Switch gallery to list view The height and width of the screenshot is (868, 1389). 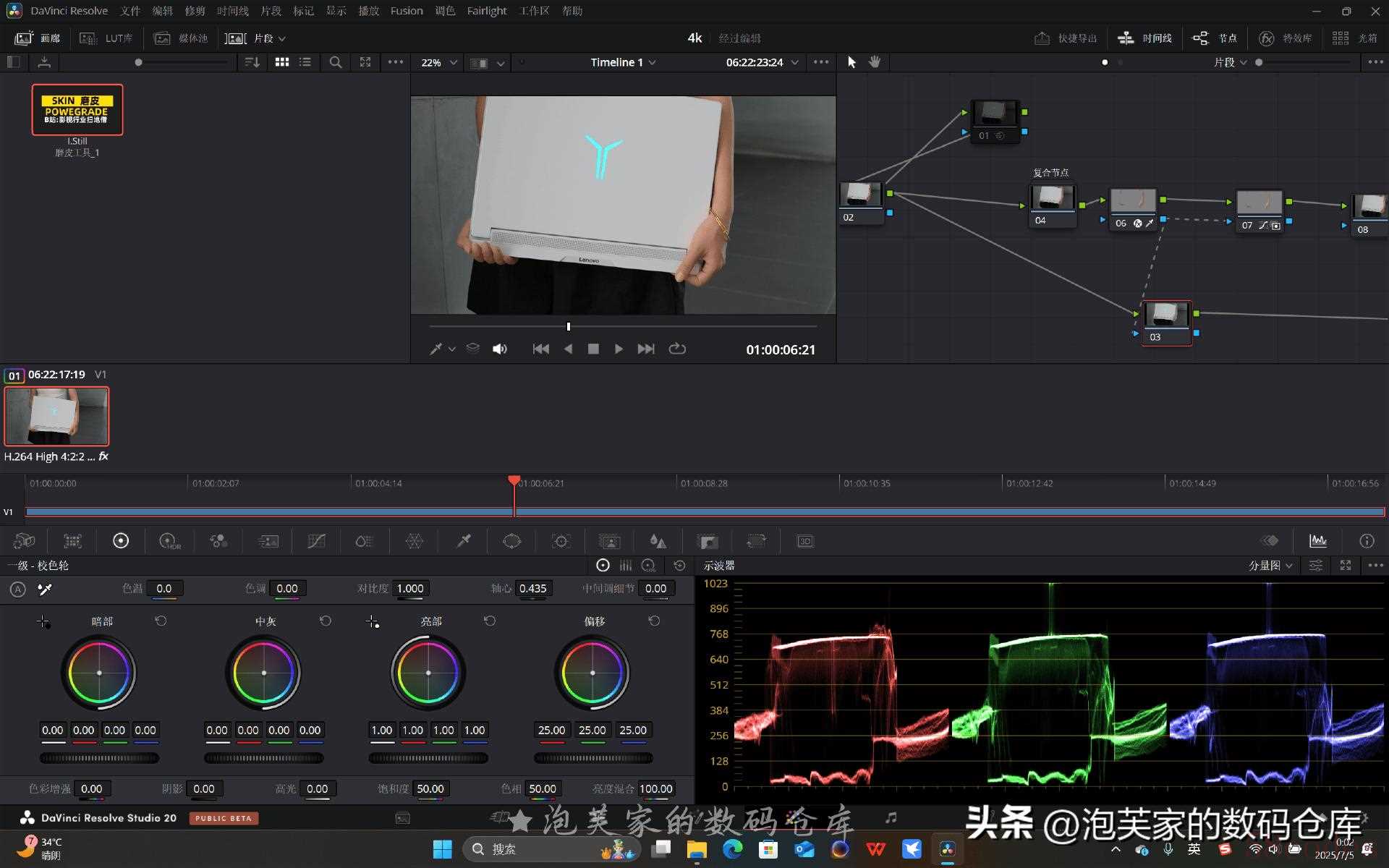click(x=305, y=62)
